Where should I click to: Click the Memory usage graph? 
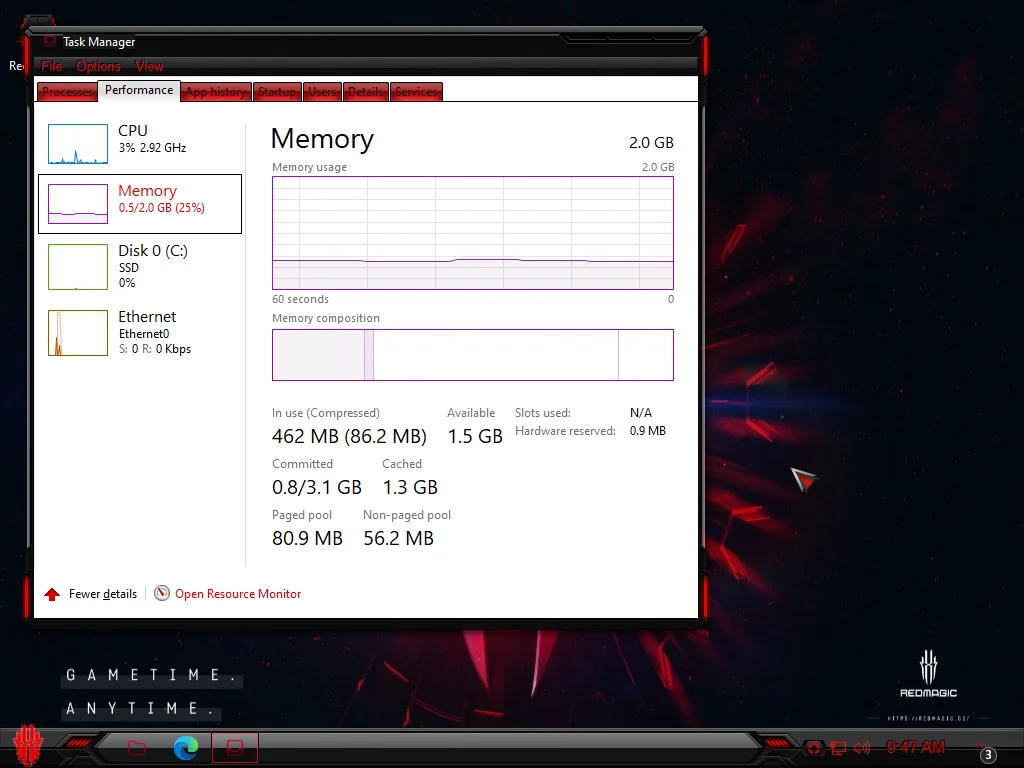(473, 232)
